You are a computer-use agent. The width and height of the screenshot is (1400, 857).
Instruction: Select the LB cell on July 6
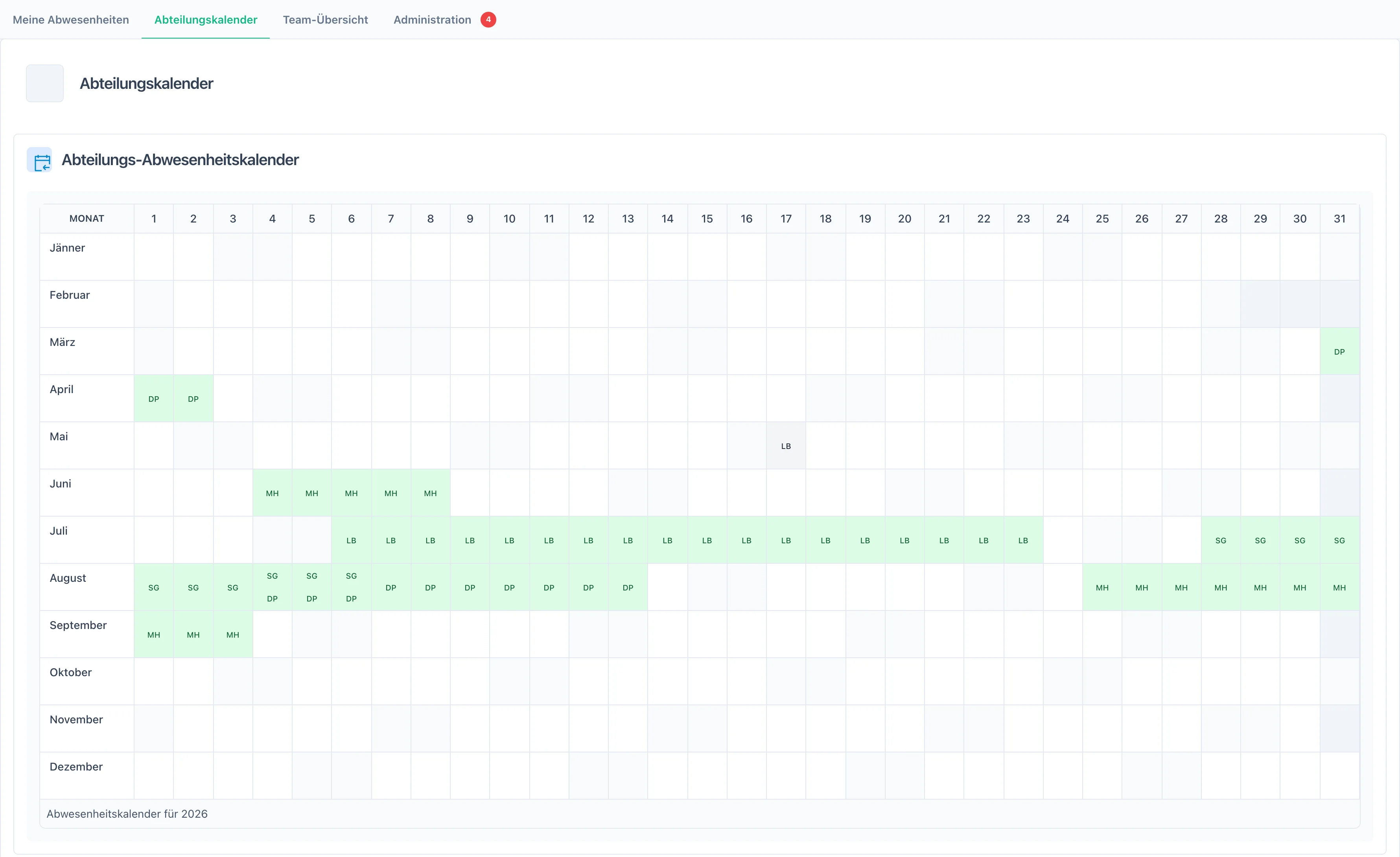(352, 540)
